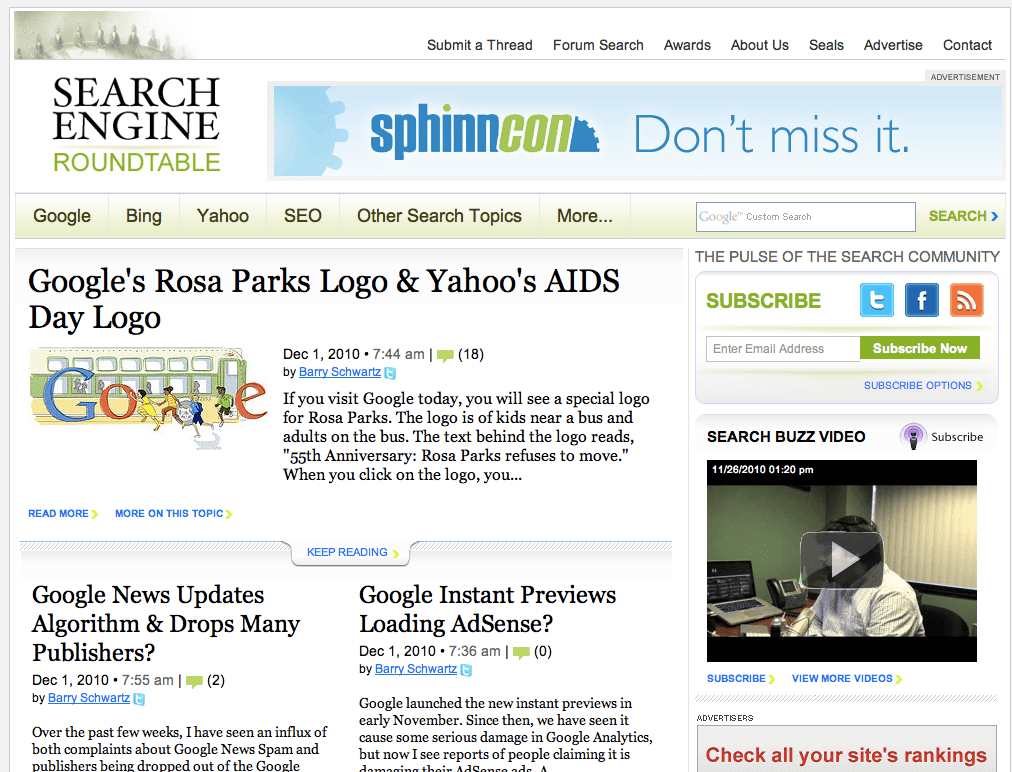Open Seals in top menu

pos(826,45)
